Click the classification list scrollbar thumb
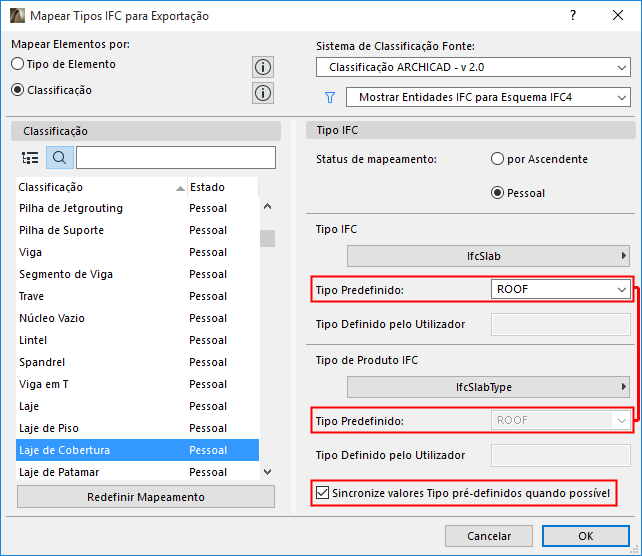The width and height of the screenshot is (642, 556). [x=267, y=238]
